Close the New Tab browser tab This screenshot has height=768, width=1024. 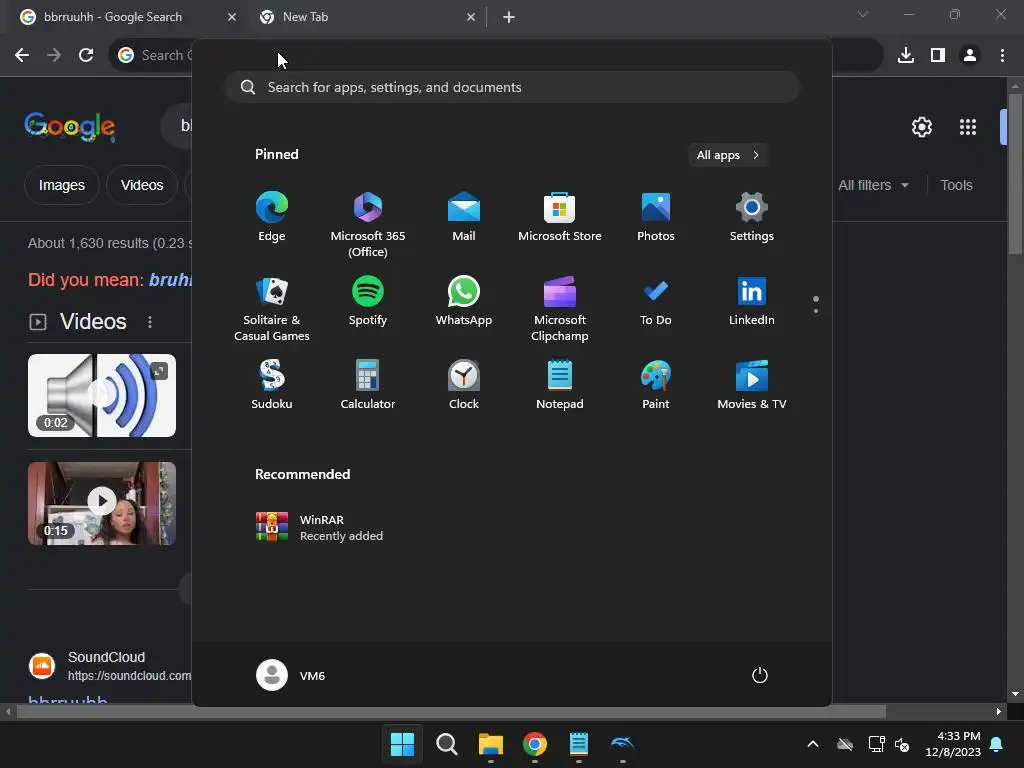[x=471, y=17]
